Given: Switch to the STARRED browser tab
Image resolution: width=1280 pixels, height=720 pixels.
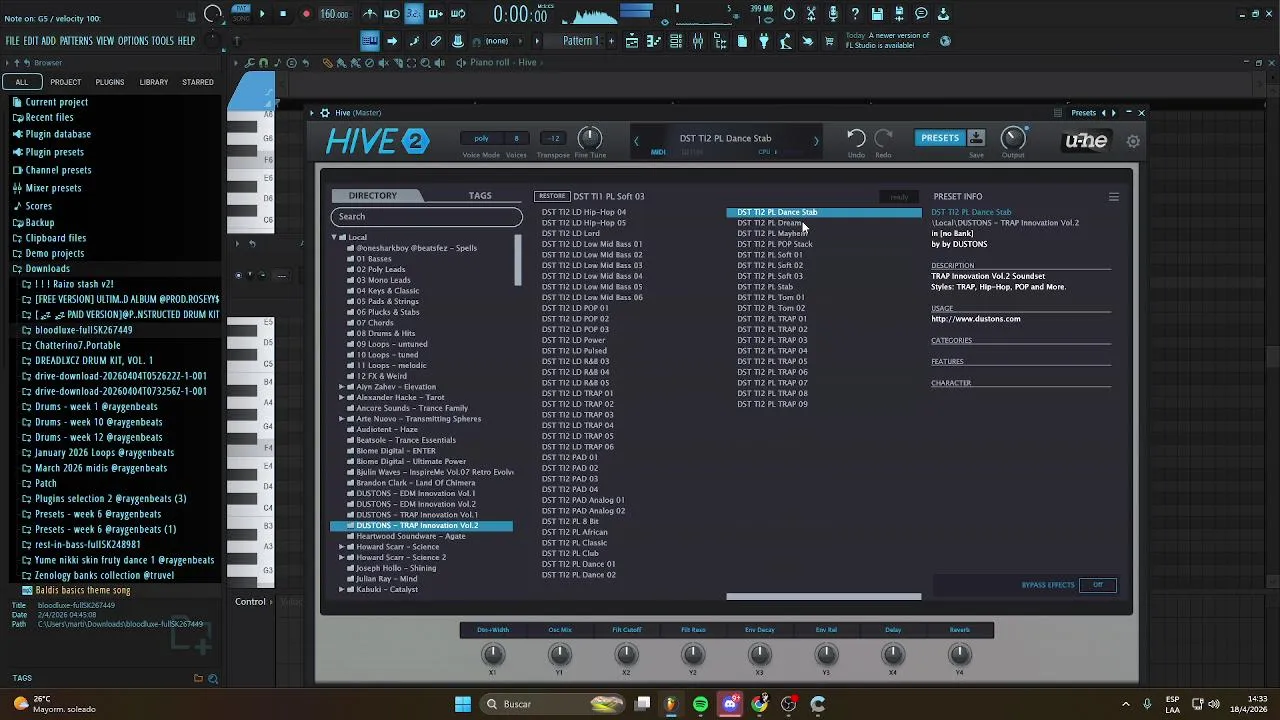Looking at the screenshot, I should click(x=198, y=82).
